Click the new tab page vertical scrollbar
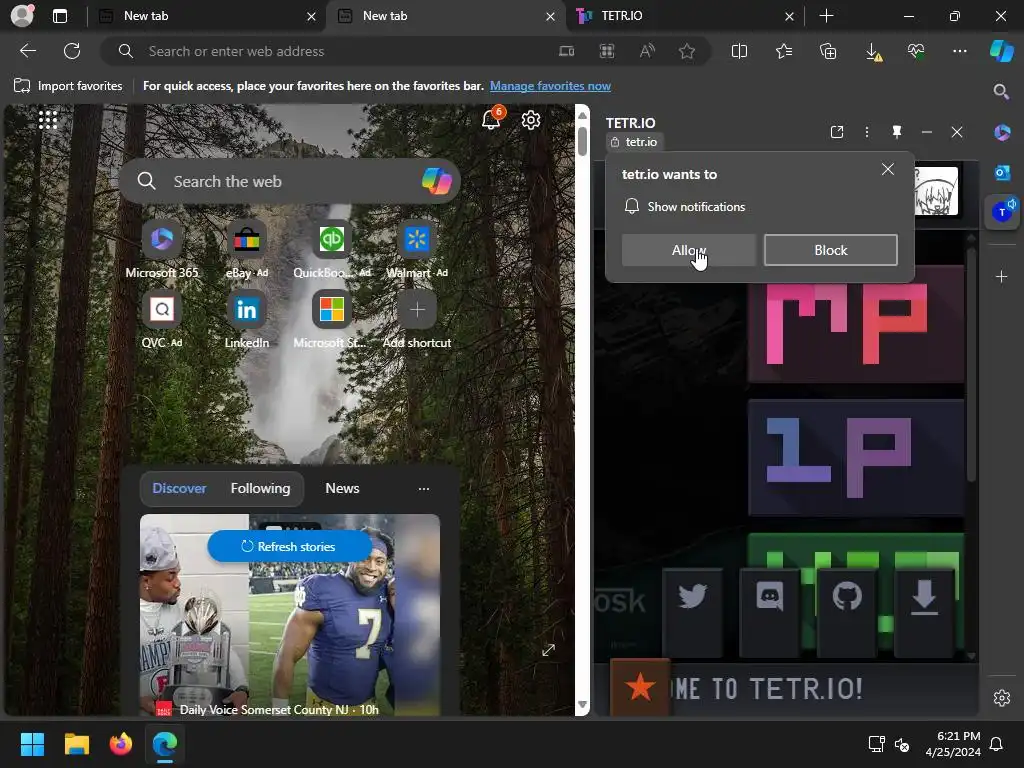The height and width of the screenshot is (768, 1024). pos(583,411)
